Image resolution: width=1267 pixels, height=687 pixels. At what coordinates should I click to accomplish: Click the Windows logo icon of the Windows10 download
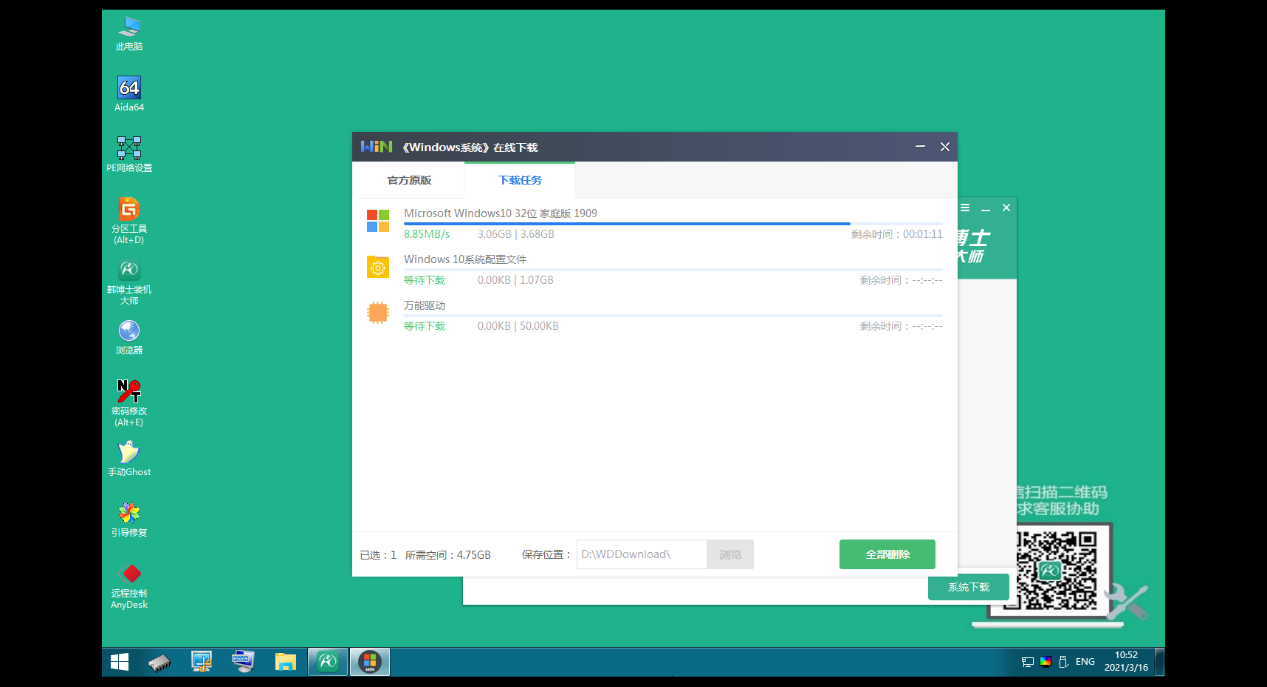pyautogui.click(x=377, y=221)
